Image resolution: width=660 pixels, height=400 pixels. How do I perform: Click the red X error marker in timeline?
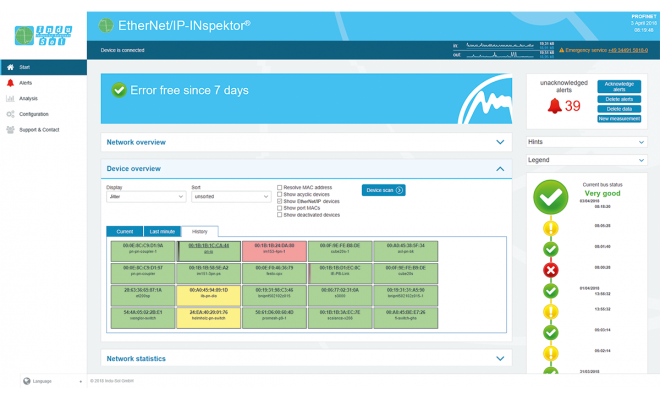coord(549,270)
